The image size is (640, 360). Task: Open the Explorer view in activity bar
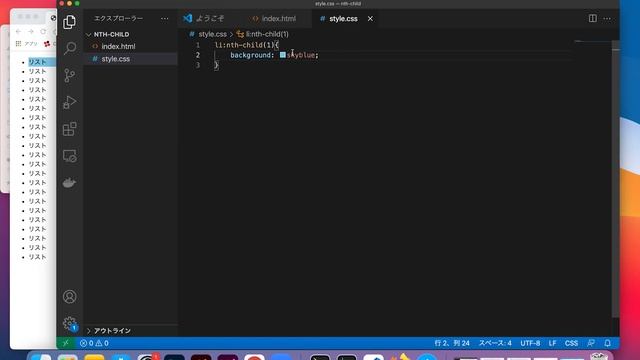point(69,22)
